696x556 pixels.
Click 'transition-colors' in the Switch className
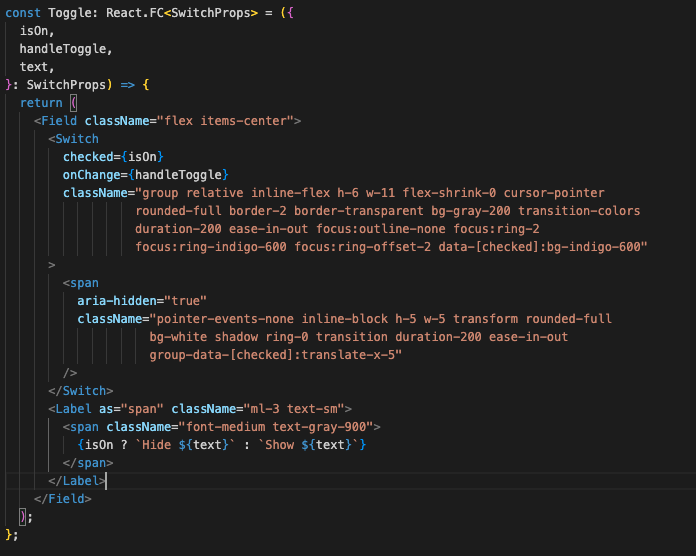[x=579, y=211]
